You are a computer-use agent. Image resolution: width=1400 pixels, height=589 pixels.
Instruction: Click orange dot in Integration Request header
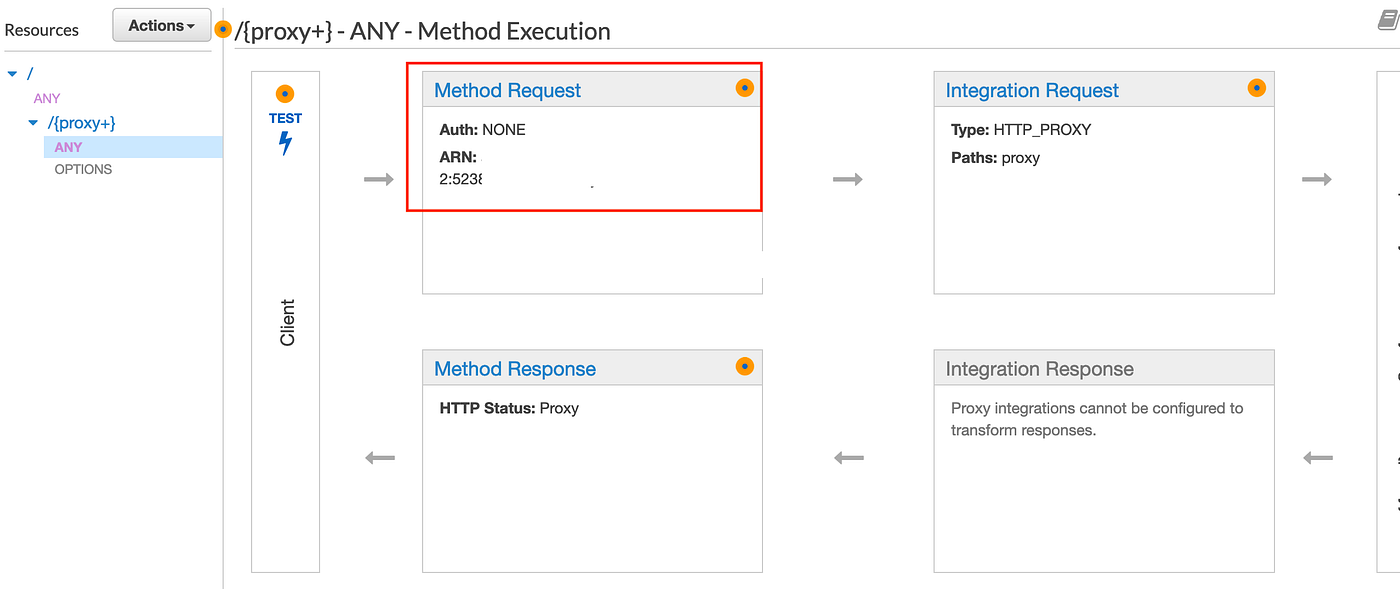tap(1257, 88)
